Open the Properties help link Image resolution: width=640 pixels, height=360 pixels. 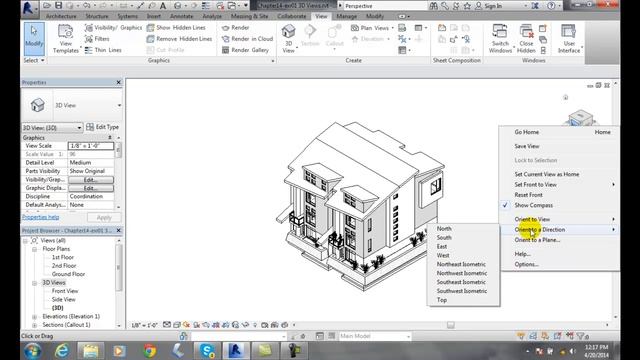point(40,217)
